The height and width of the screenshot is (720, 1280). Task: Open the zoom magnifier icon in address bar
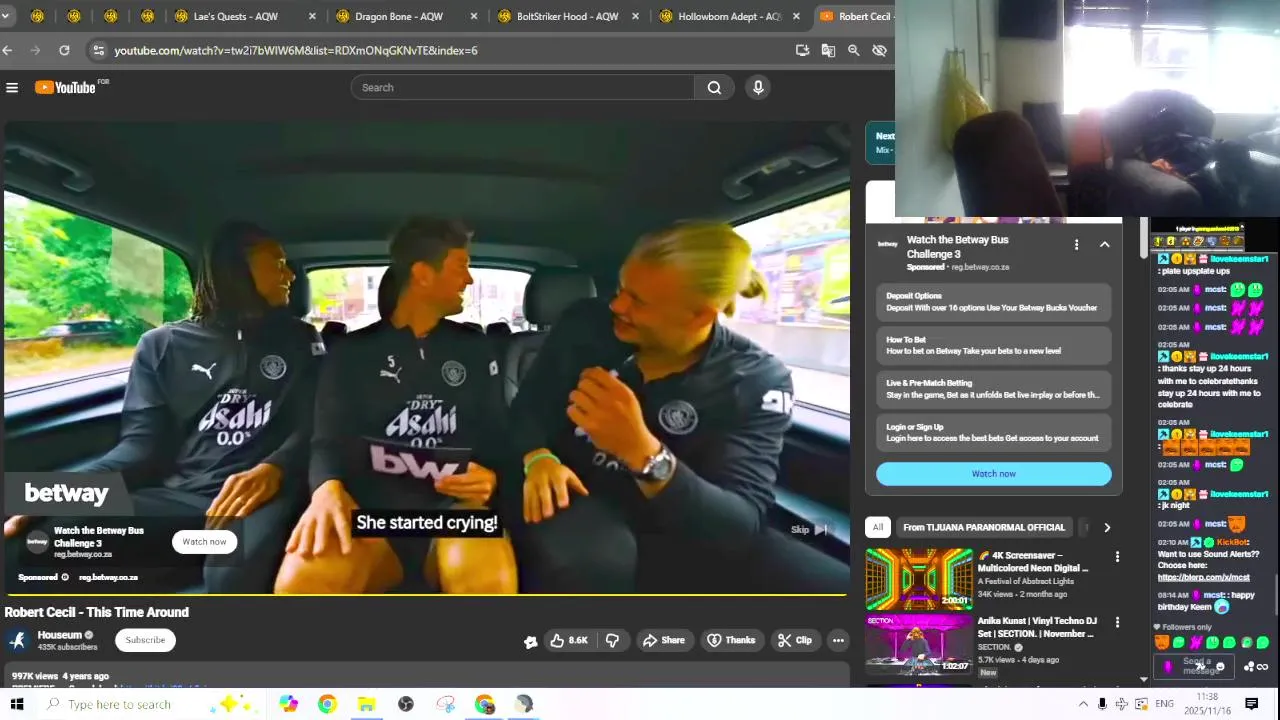(x=853, y=50)
